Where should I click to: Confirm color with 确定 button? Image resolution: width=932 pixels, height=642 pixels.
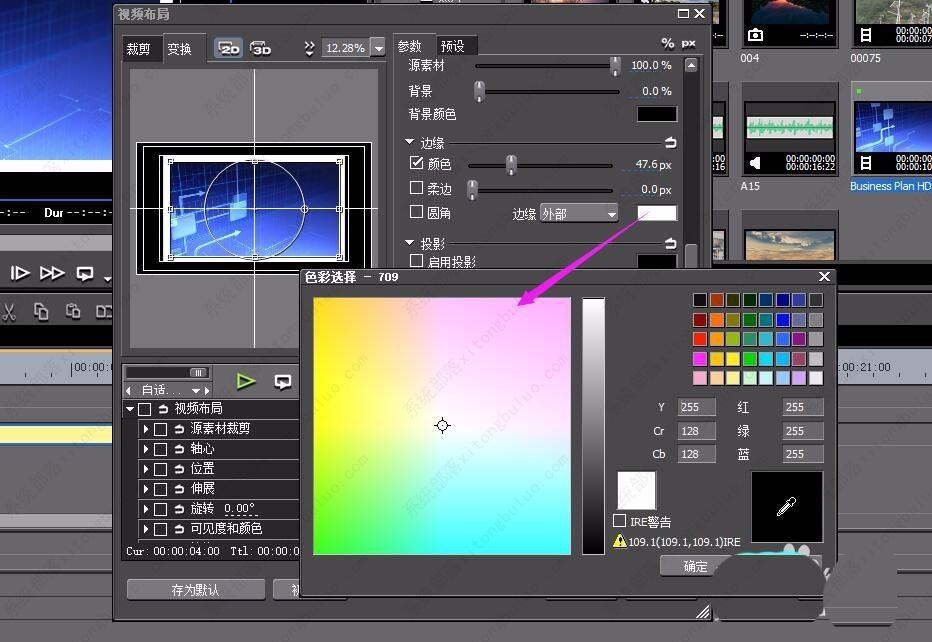pos(695,566)
